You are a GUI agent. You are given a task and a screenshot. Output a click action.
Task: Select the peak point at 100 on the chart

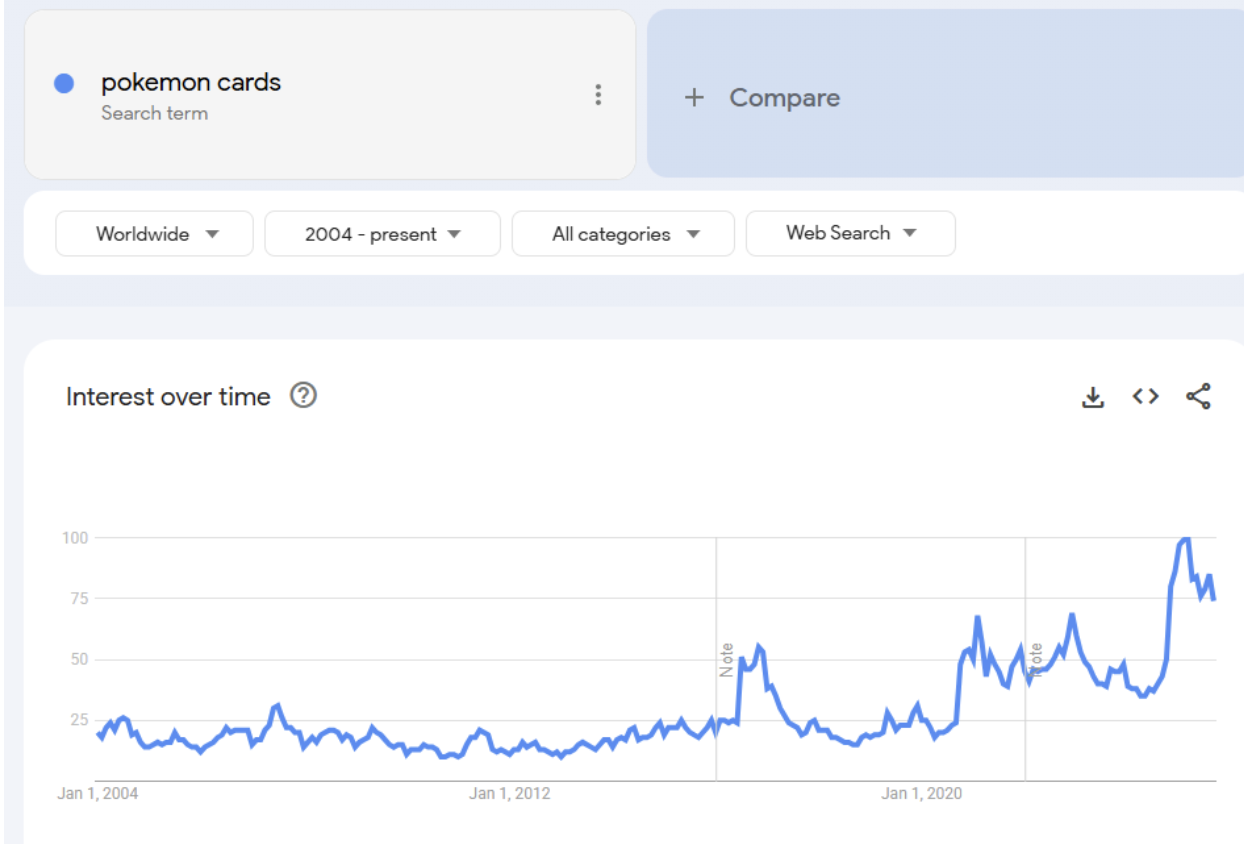click(x=1185, y=539)
